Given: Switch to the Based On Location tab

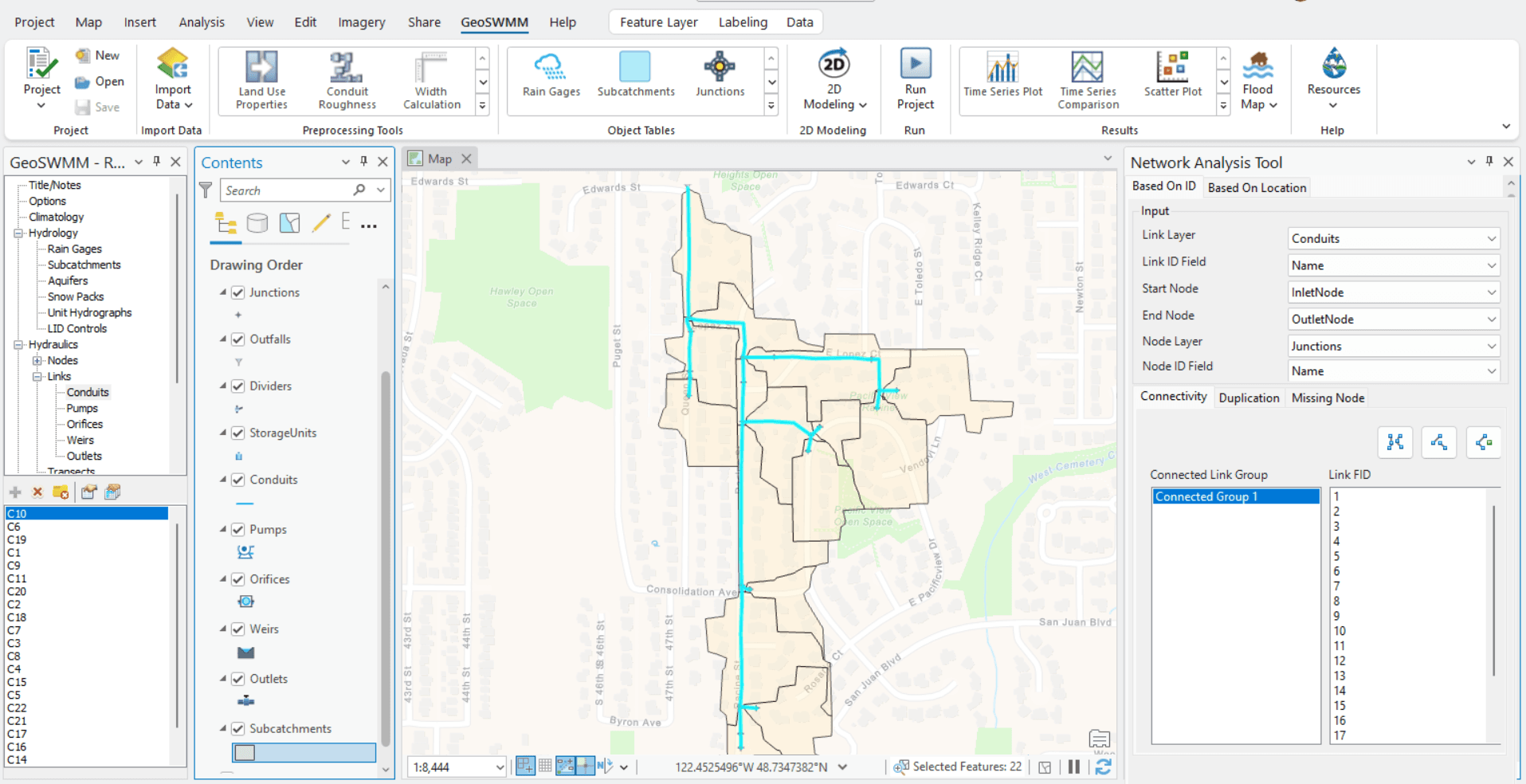Looking at the screenshot, I should pyautogui.click(x=1257, y=188).
